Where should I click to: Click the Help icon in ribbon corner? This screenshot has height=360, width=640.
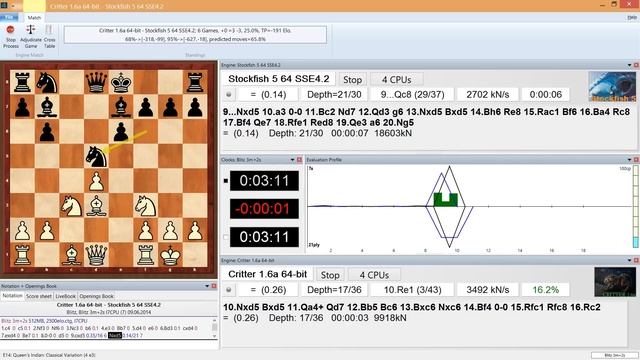(632, 18)
